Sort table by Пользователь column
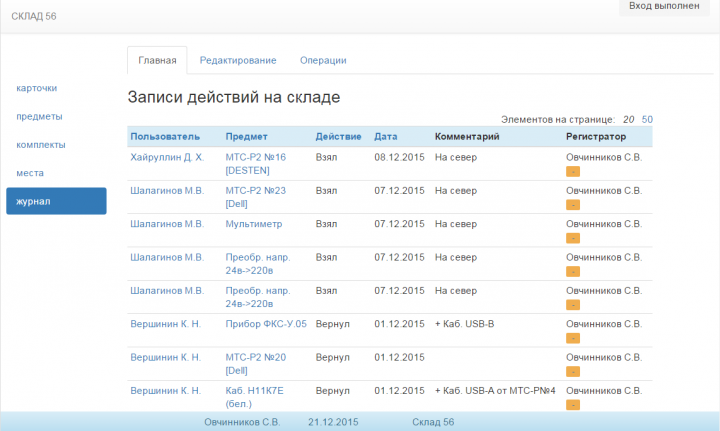Image resolution: width=720 pixels, height=431 pixels. click(165, 136)
